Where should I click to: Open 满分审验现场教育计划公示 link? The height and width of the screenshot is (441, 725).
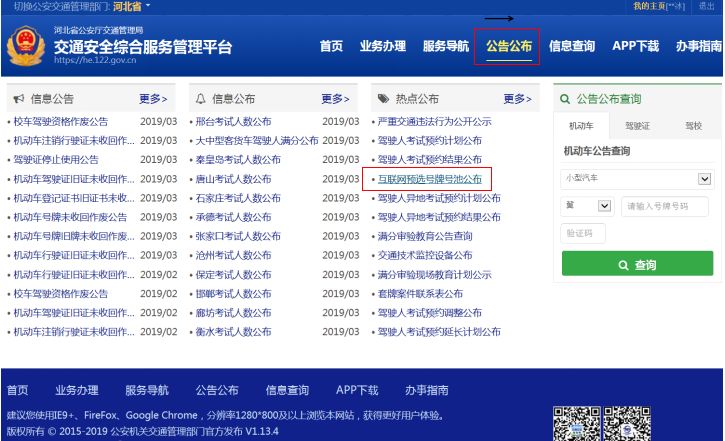[434, 275]
